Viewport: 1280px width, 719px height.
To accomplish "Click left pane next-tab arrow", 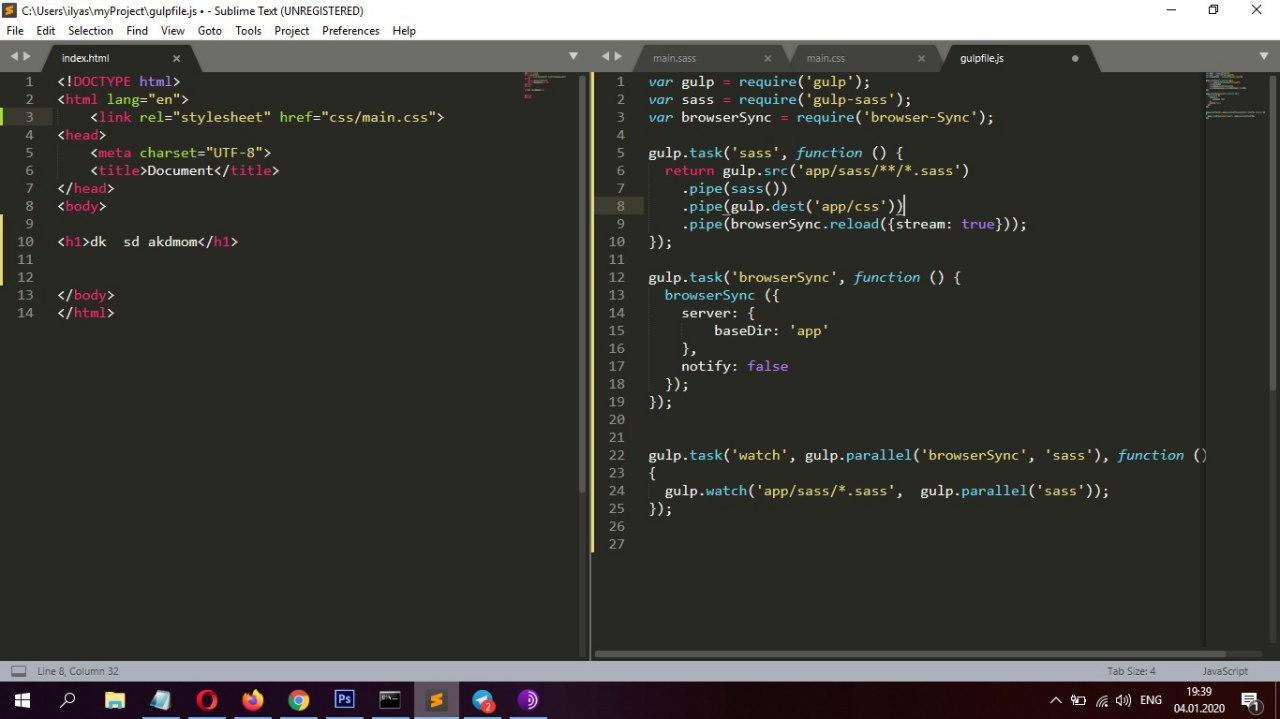I will tap(27, 57).
